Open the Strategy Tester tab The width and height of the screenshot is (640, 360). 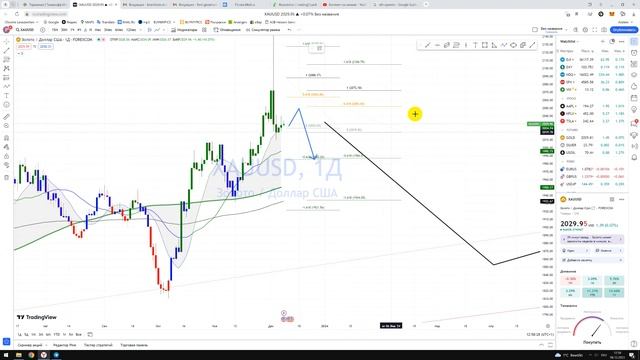click(x=98, y=345)
